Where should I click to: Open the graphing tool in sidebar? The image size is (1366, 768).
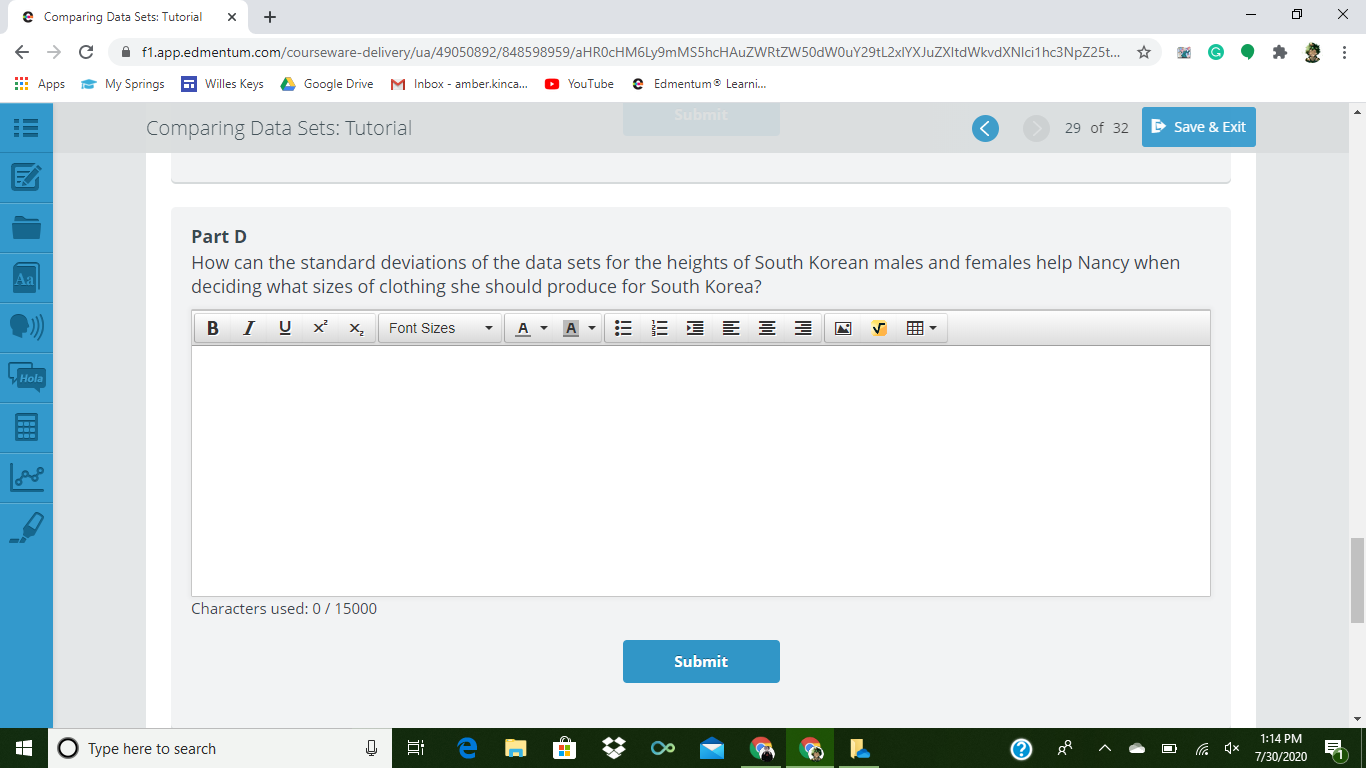click(x=26, y=477)
